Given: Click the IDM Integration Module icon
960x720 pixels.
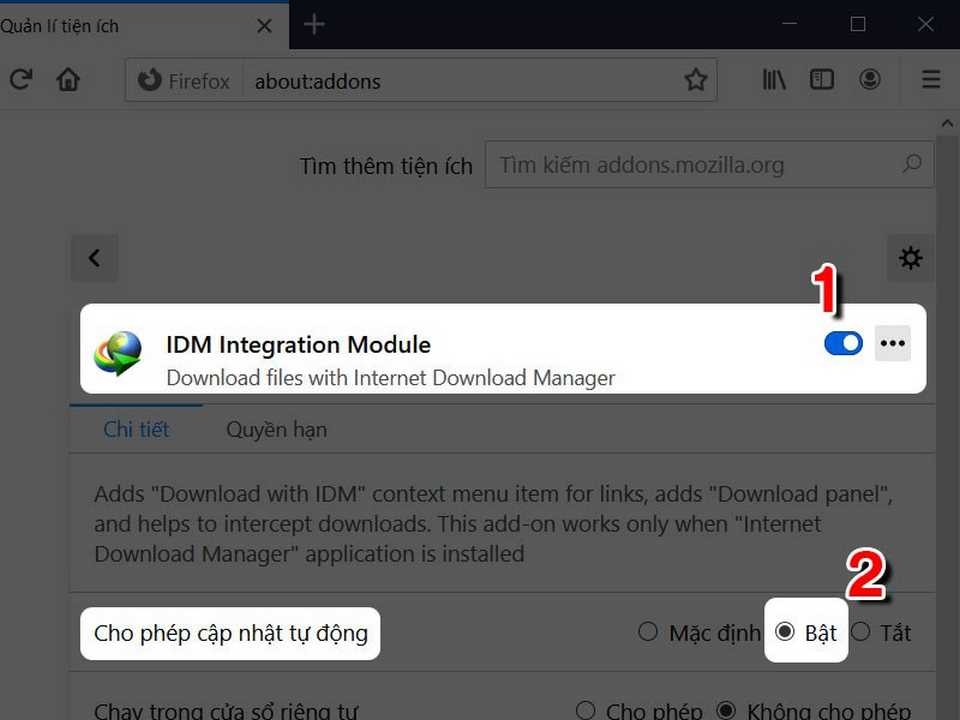Looking at the screenshot, I should pos(118,353).
